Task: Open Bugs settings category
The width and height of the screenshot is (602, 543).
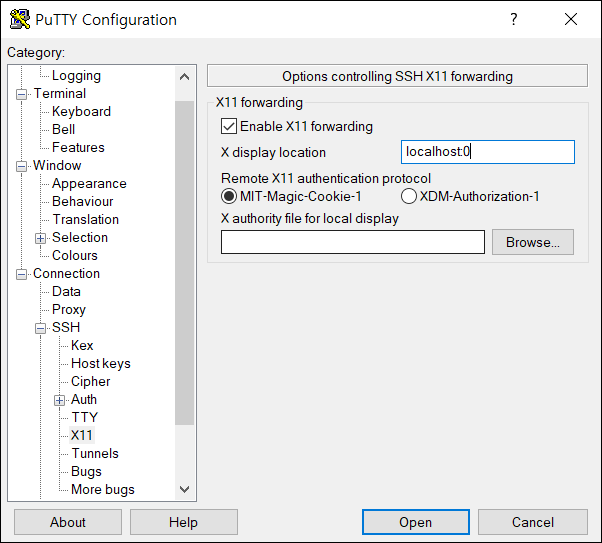Action: click(86, 471)
